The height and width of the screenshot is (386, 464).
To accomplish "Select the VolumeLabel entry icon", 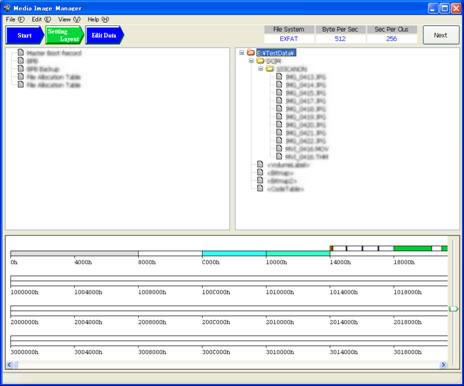I will pos(260,165).
